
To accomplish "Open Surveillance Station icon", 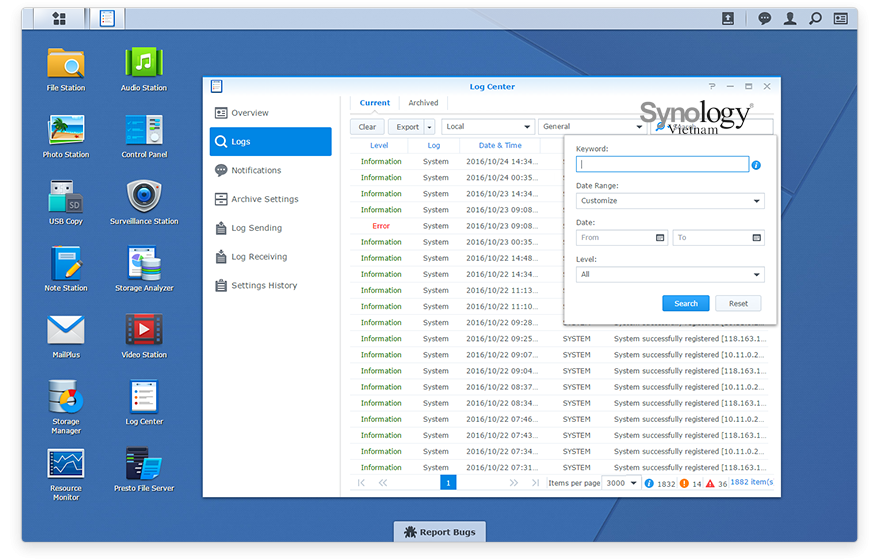I will tap(144, 197).
